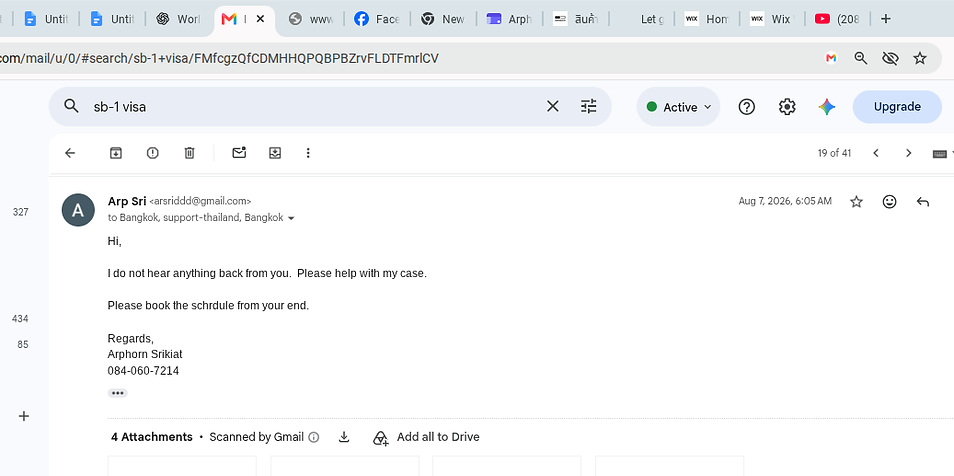Open input tools keyboard icon

click(x=940, y=153)
